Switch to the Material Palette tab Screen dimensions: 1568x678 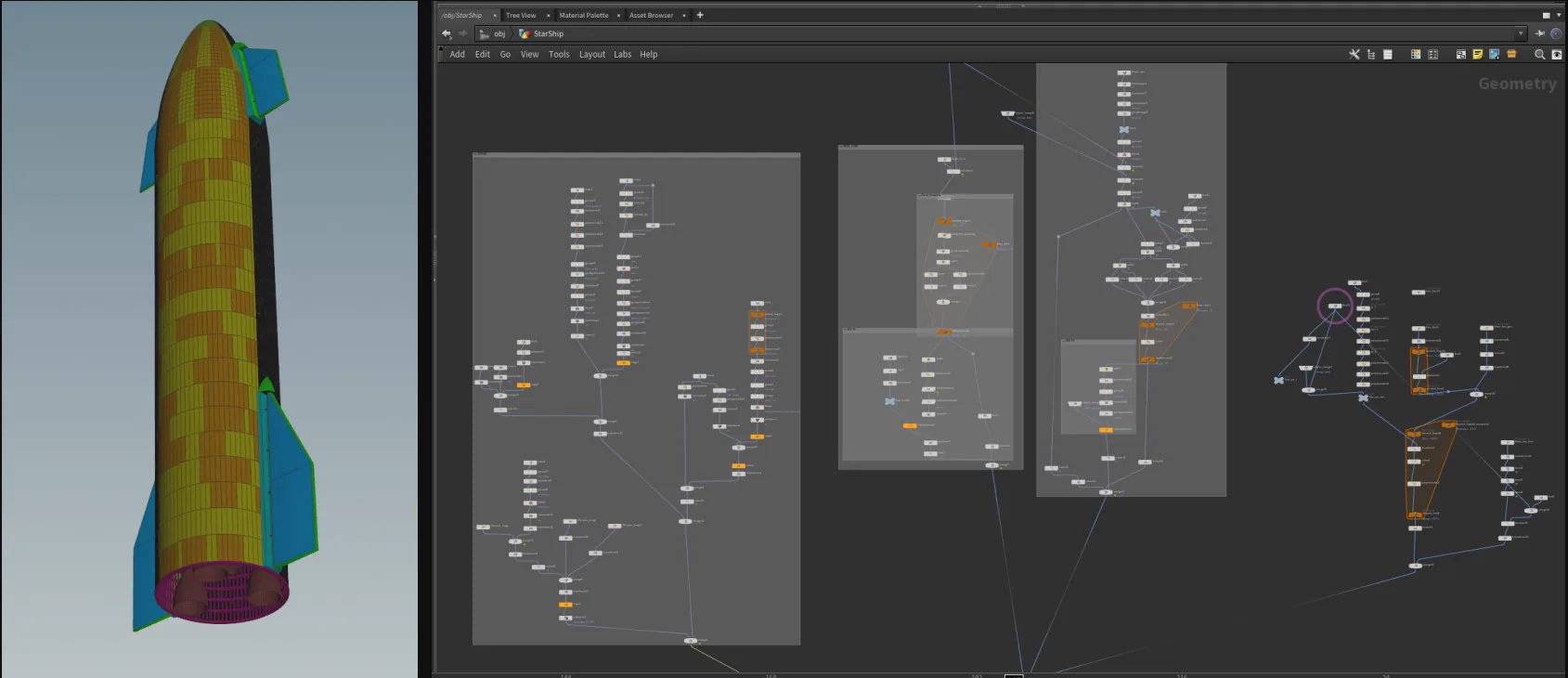click(584, 15)
